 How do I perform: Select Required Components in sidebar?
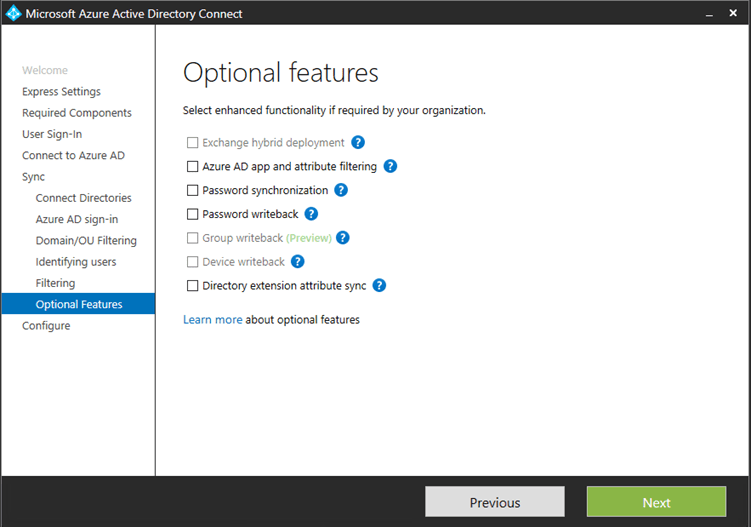click(77, 113)
